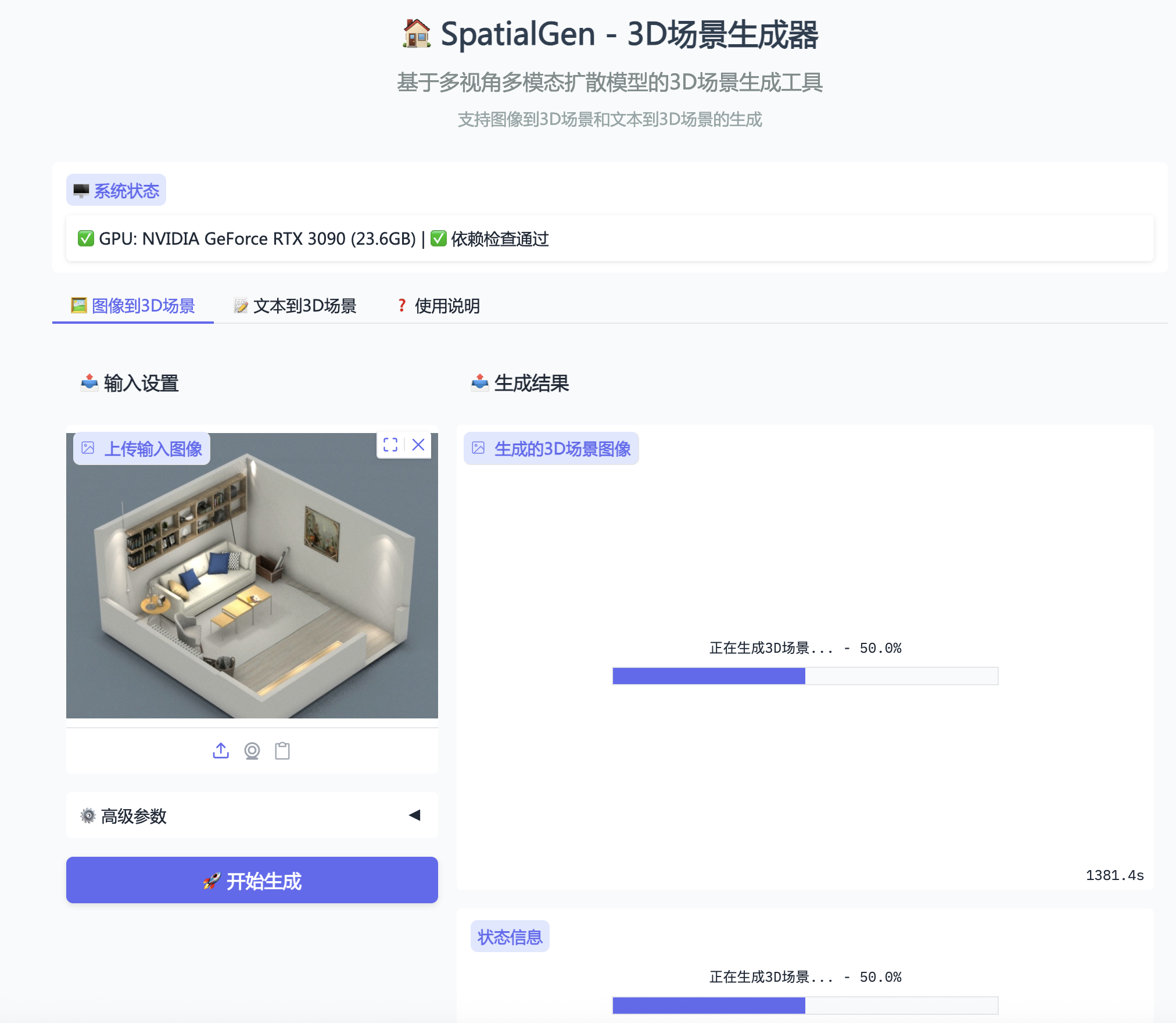Click the 系统状态 label

coord(116,191)
